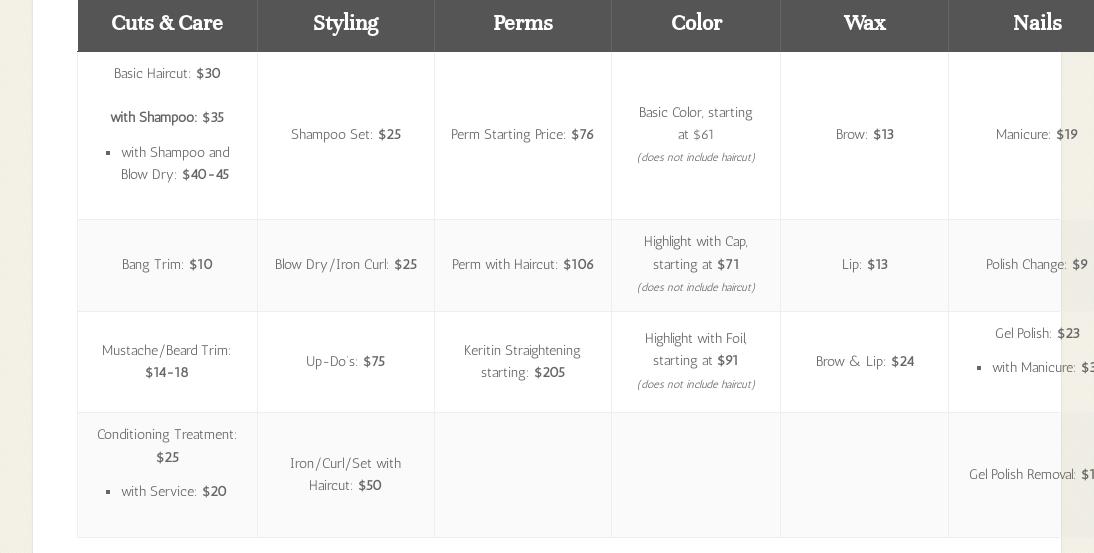Click the Bang Trim $10 entry

[167, 264]
